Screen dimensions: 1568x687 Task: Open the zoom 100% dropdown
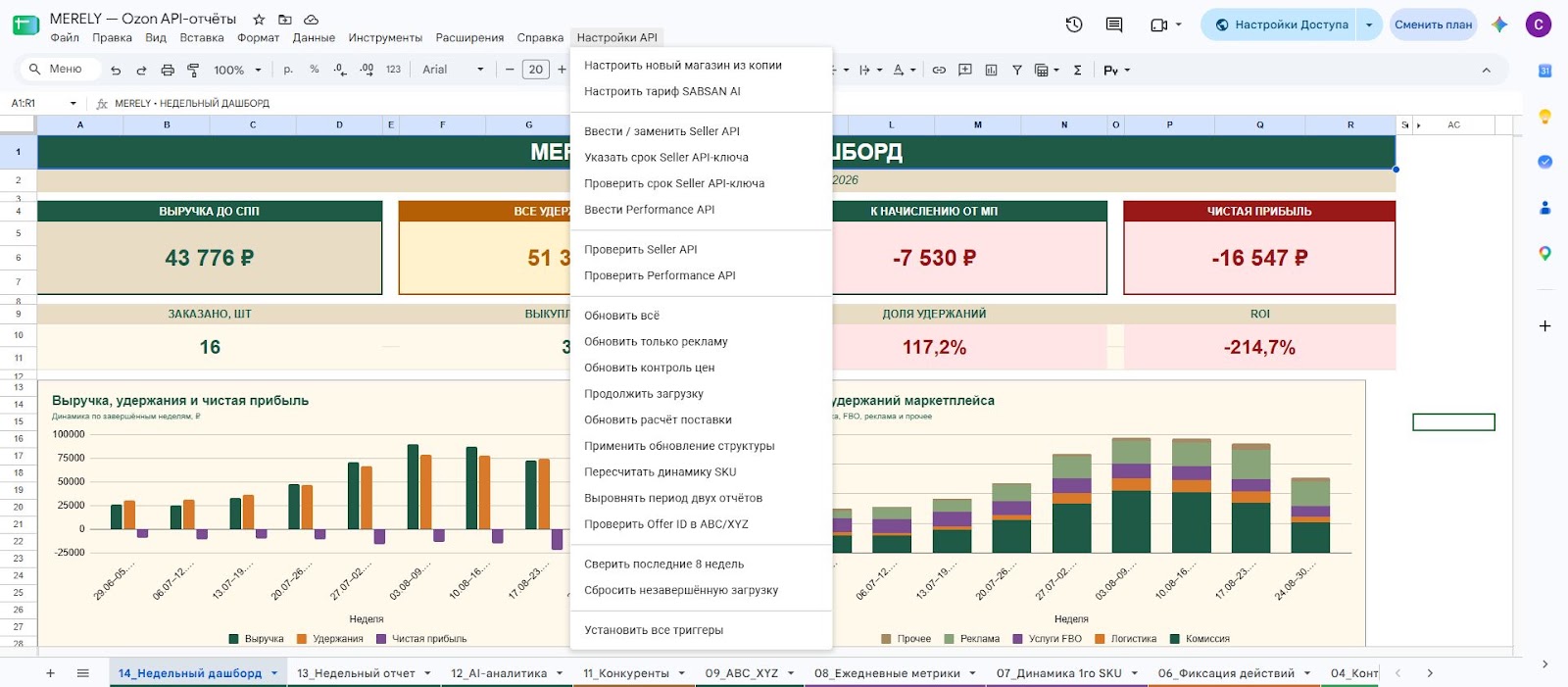pyautogui.click(x=237, y=70)
